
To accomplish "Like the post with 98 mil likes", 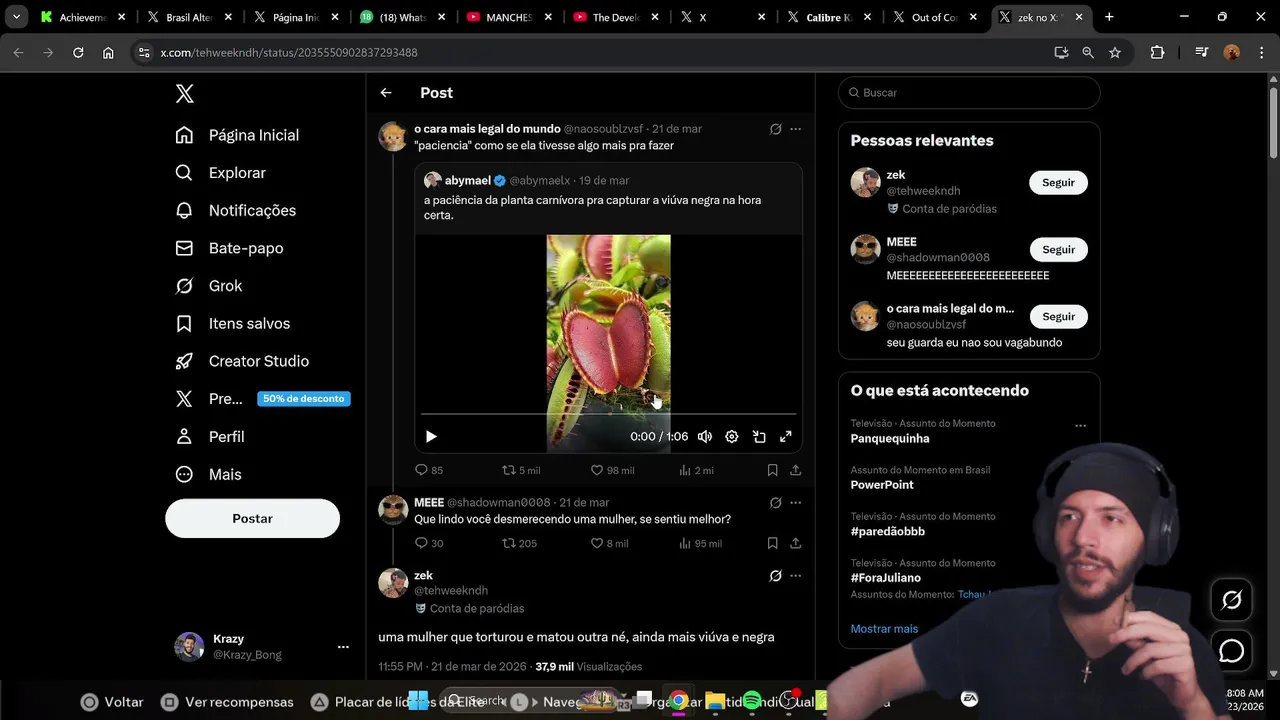I will 612,470.
